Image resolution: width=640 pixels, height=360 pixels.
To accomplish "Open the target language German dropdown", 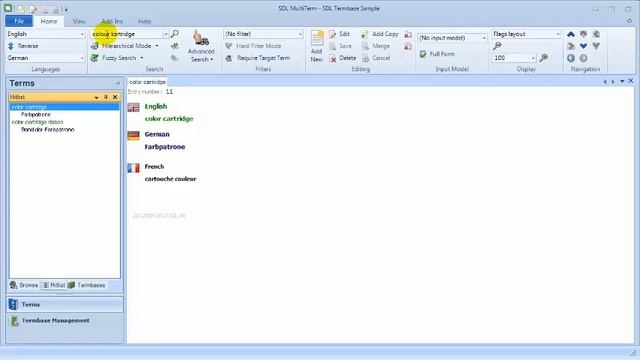I will tap(82, 58).
